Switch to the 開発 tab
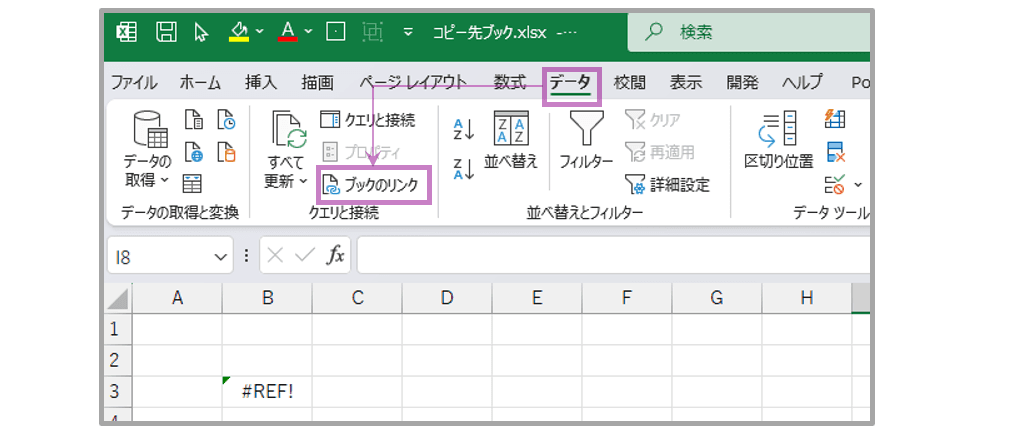The image size is (1009, 433). (743, 82)
